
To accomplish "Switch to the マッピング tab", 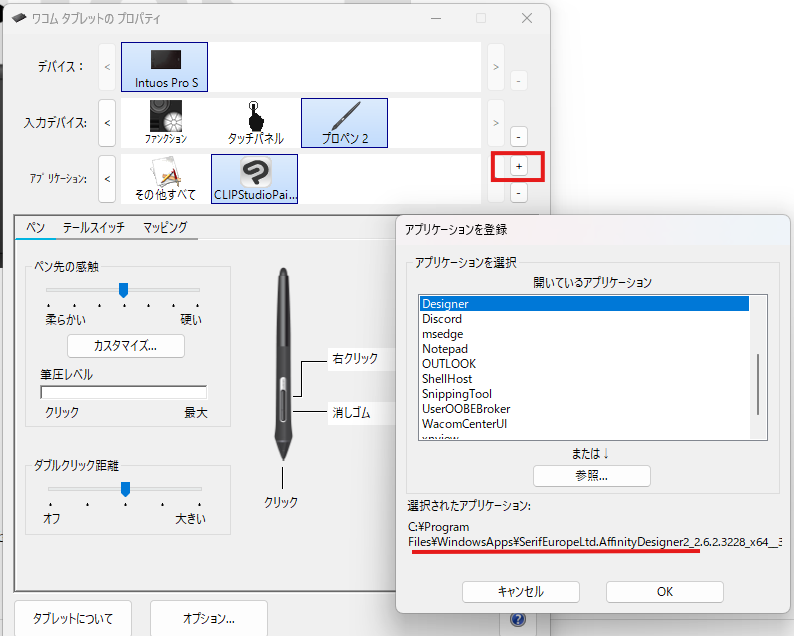I will coord(165,228).
